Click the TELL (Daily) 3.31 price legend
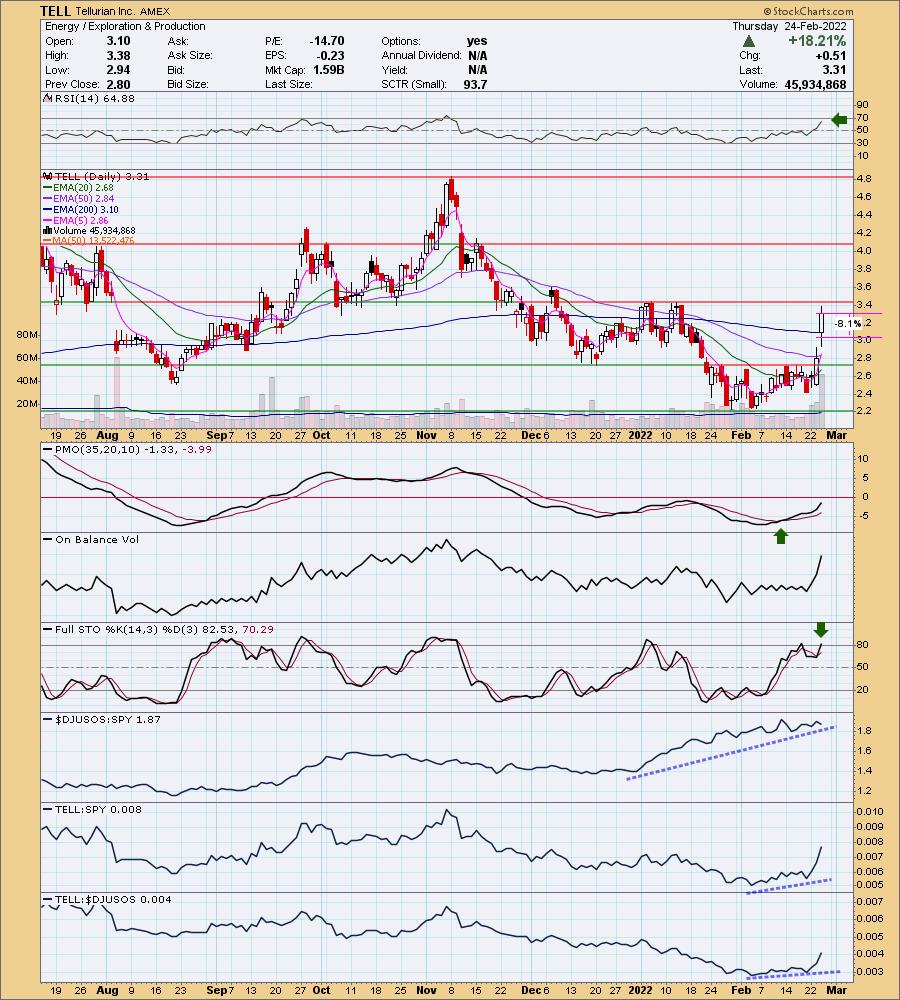Image resolution: width=900 pixels, height=1000 pixels. click(x=96, y=177)
